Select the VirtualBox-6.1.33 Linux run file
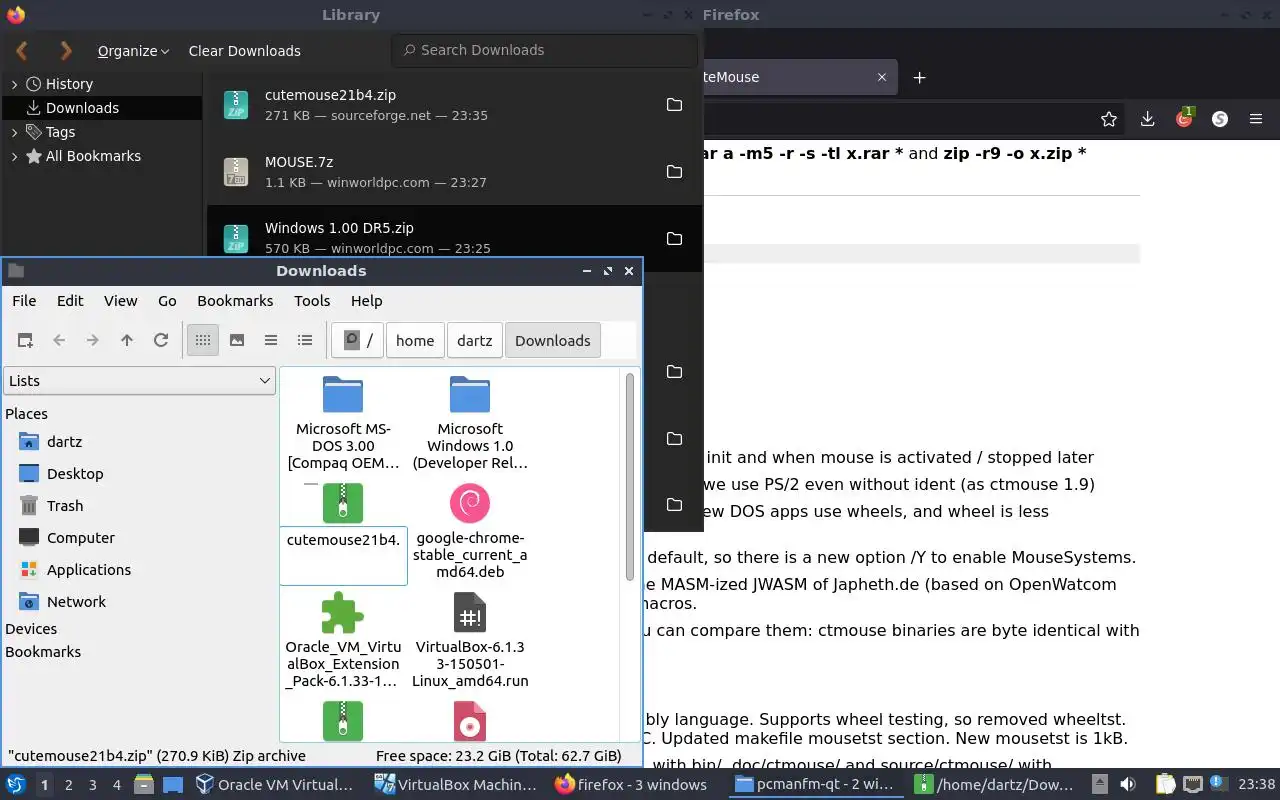1280x800 pixels. tap(470, 612)
